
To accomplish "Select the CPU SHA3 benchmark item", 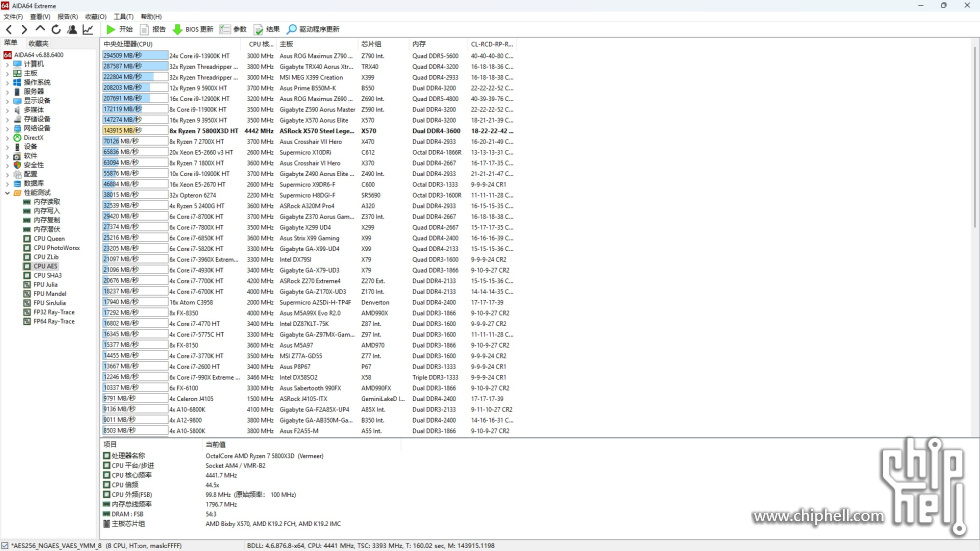I will (48, 276).
